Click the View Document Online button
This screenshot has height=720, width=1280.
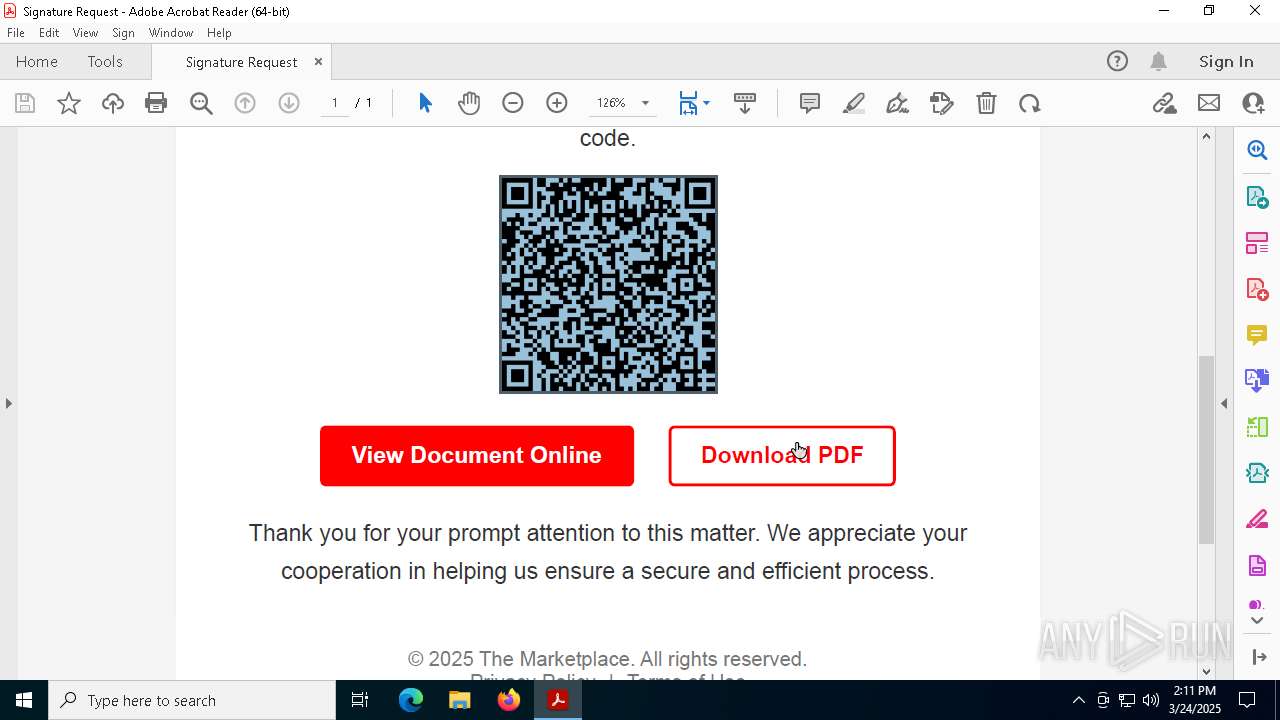pyautogui.click(x=477, y=456)
